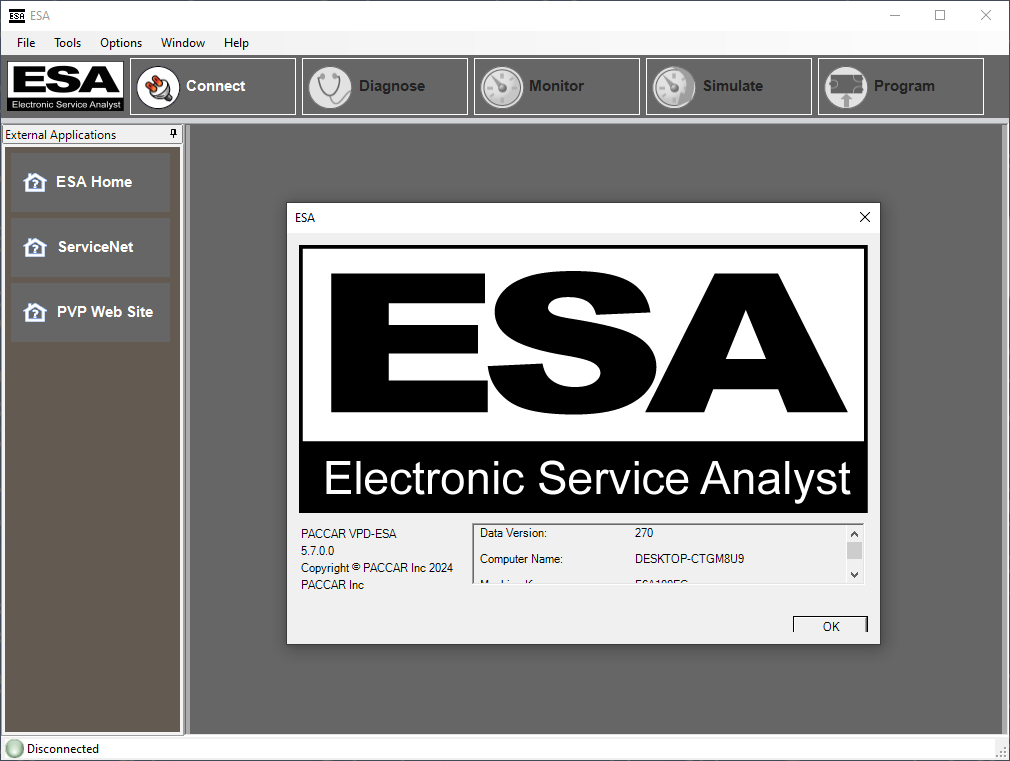Open the PVP Web Site link
The width and height of the screenshot is (1010, 761).
tap(91, 313)
